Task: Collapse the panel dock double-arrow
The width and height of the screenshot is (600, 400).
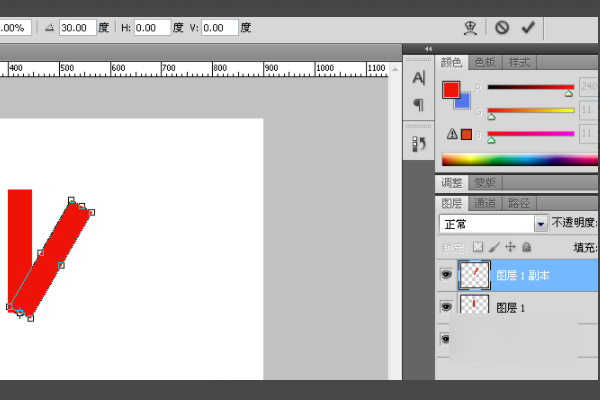Action: click(x=429, y=48)
